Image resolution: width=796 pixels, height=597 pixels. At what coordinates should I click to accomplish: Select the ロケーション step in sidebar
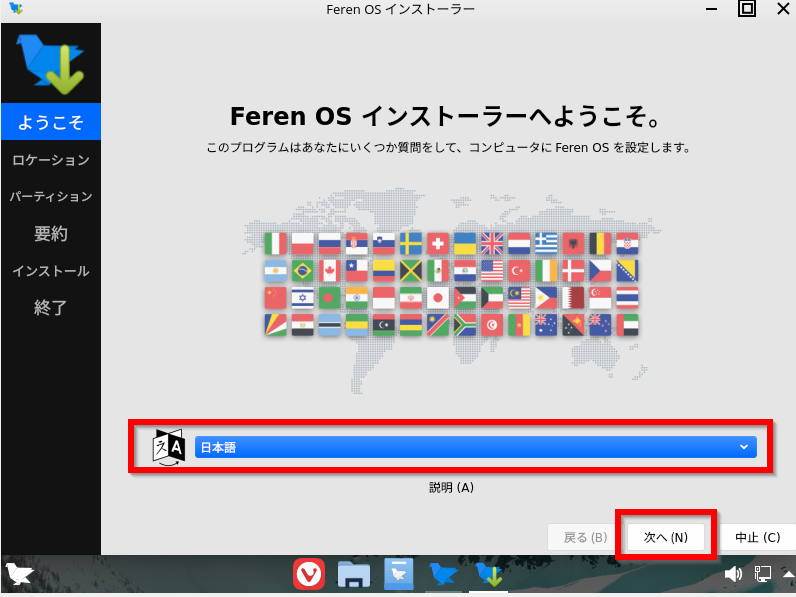coord(51,160)
